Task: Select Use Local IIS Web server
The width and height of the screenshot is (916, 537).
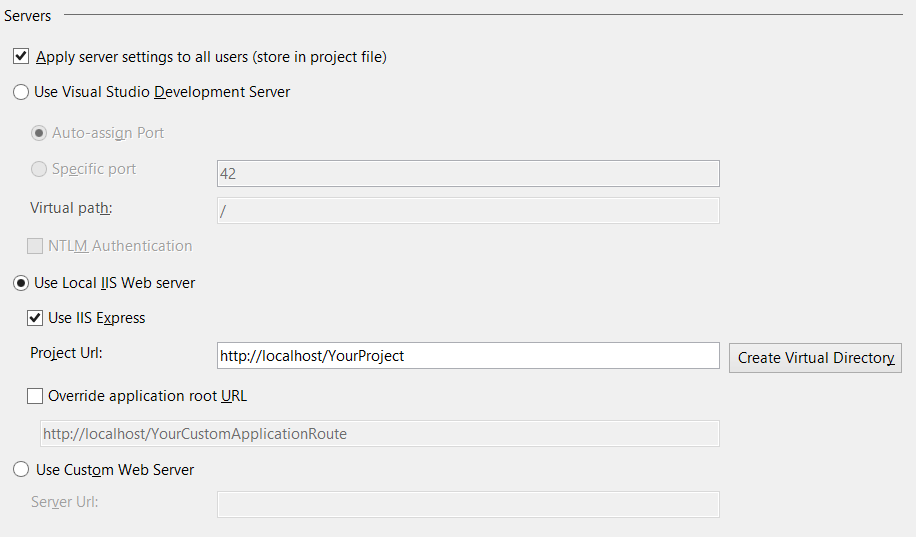Action: tap(21, 283)
